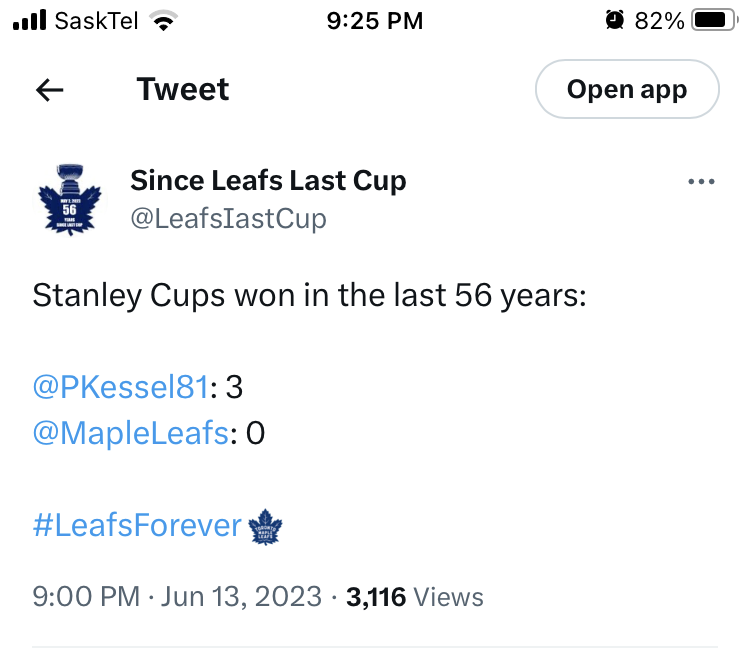The width and height of the screenshot is (750, 659).
Task: Tap the 9:00 PM · Jun 13, 2023 timestamp
Action: coord(177,598)
